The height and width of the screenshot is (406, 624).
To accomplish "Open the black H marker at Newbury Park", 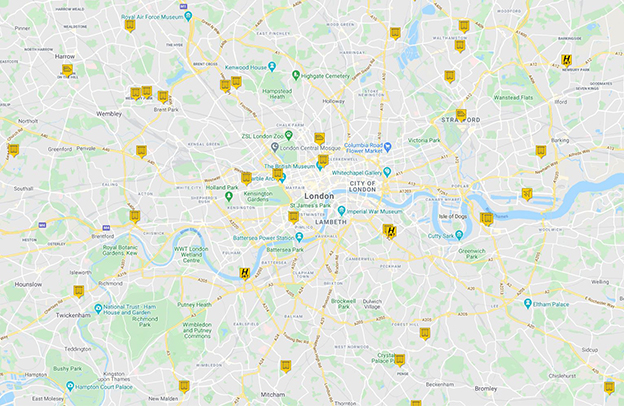I will click(566, 61).
